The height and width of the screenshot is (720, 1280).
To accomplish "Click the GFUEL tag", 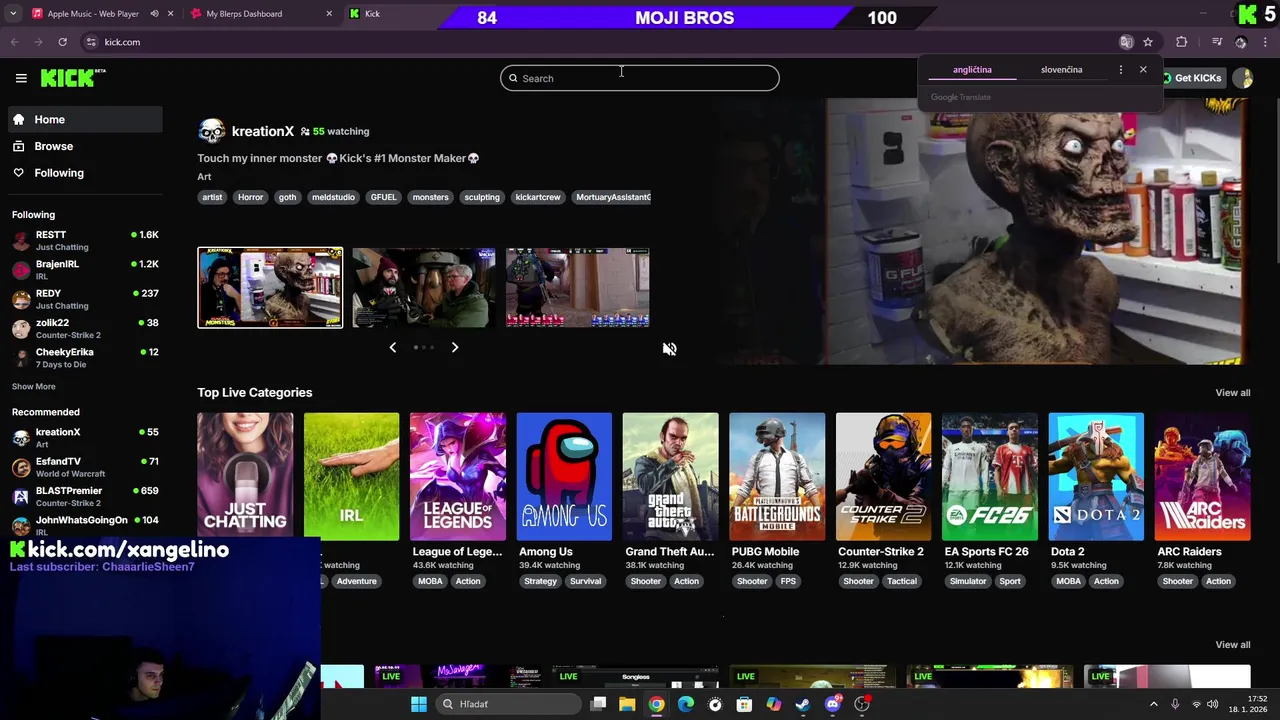I will click(x=383, y=197).
